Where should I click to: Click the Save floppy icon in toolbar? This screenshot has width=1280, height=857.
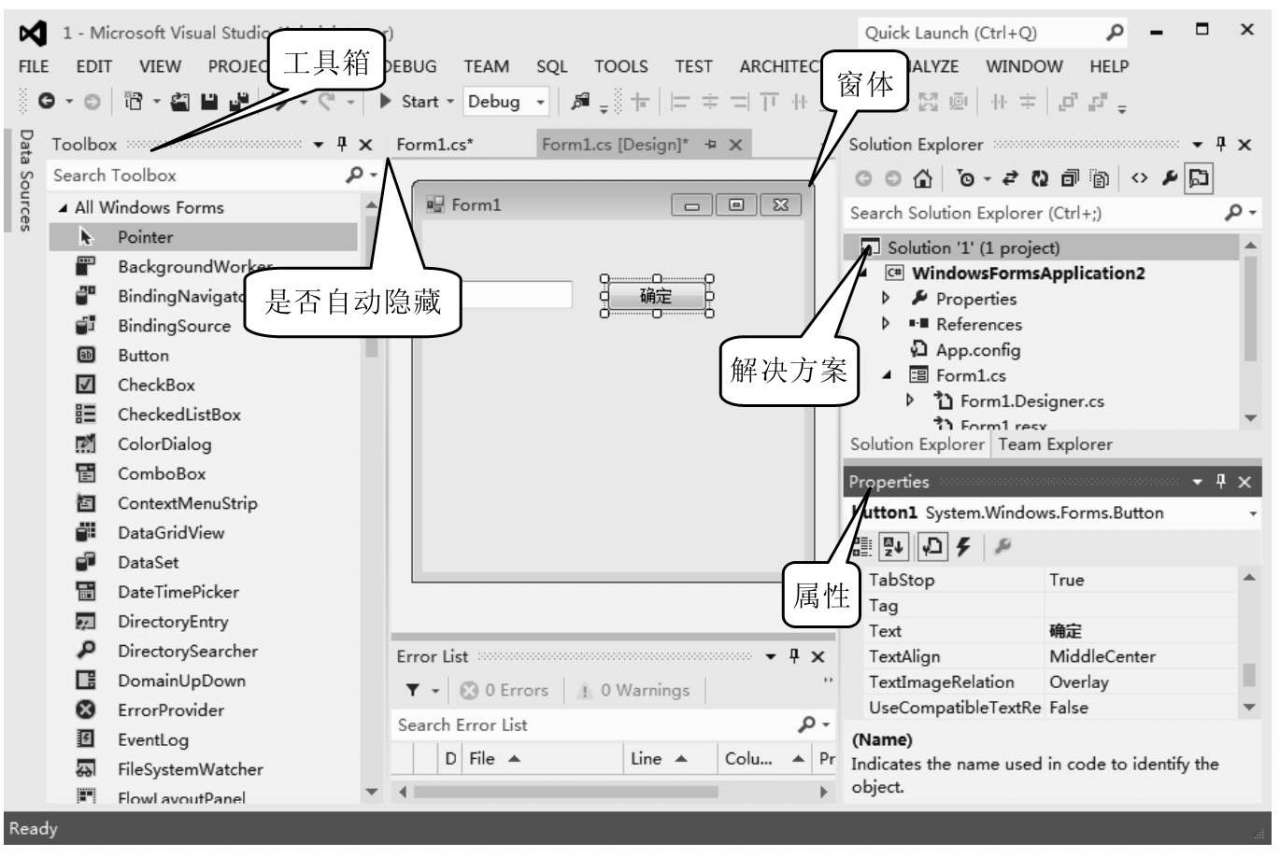pos(211,101)
